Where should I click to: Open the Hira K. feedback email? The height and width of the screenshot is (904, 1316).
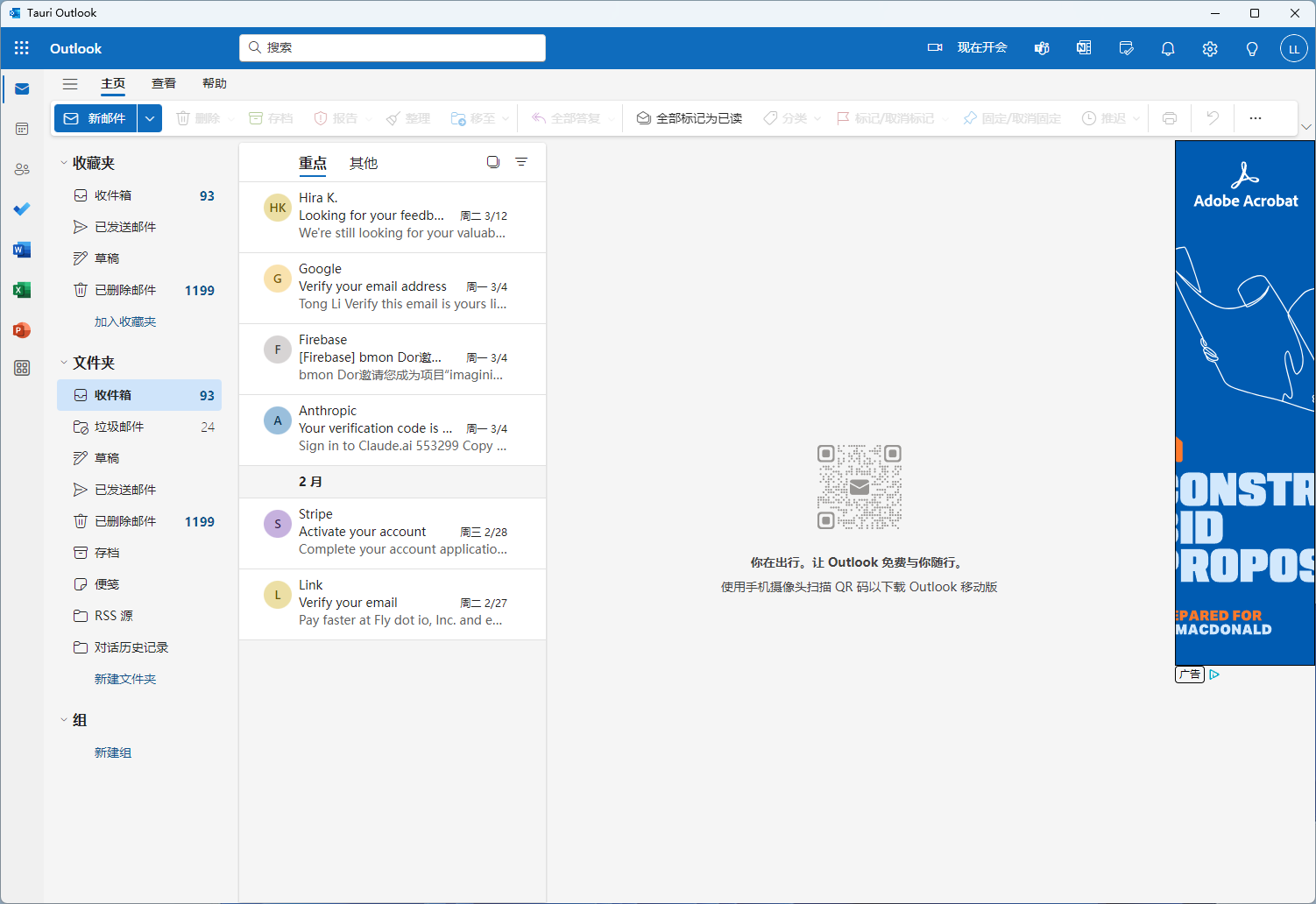(393, 217)
